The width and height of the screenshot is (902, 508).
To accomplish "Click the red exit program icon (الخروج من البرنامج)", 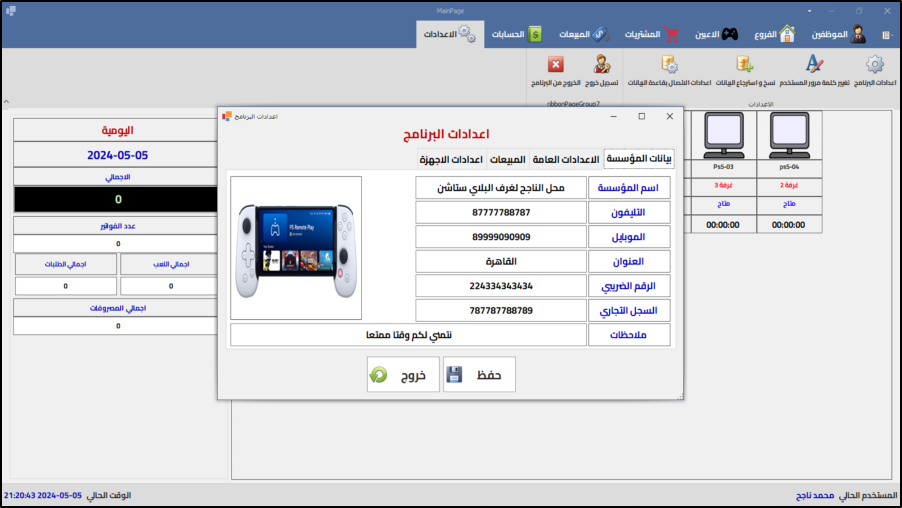I will pyautogui.click(x=556, y=65).
